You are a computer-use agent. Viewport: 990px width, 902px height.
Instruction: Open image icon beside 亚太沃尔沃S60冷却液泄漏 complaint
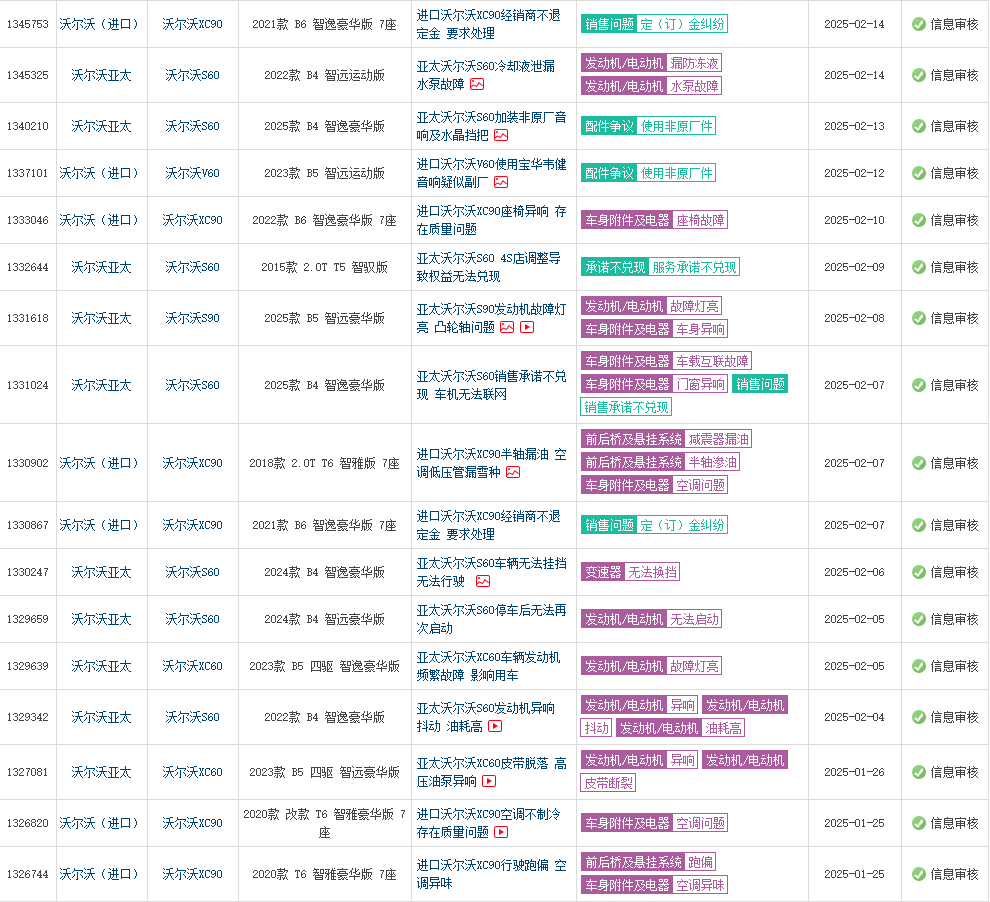[477, 84]
